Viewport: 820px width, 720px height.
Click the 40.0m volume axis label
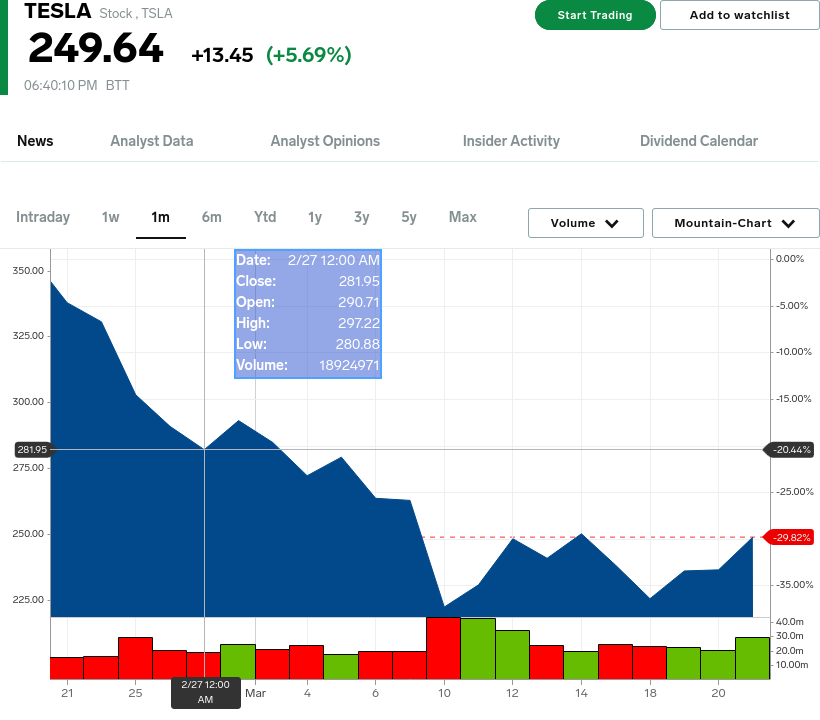coord(790,622)
